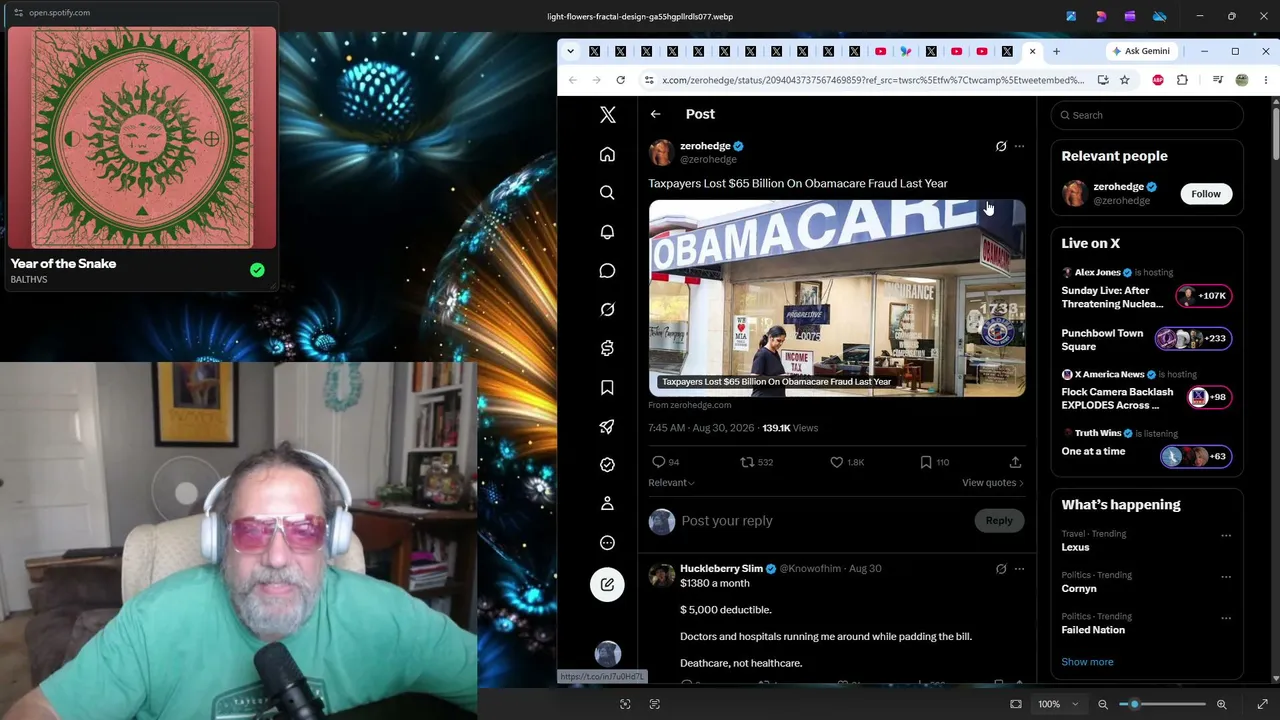This screenshot has width=1280, height=720.
Task: Open Clipchamp icon in Photos titlebar
Action: click(1130, 16)
